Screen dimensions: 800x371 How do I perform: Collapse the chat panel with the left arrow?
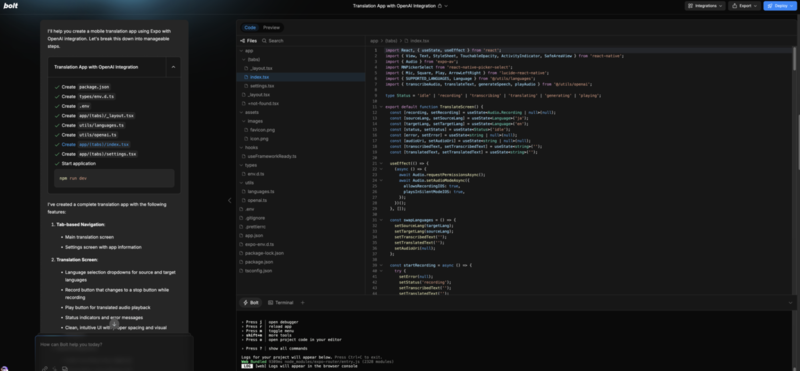tap(229, 201)
